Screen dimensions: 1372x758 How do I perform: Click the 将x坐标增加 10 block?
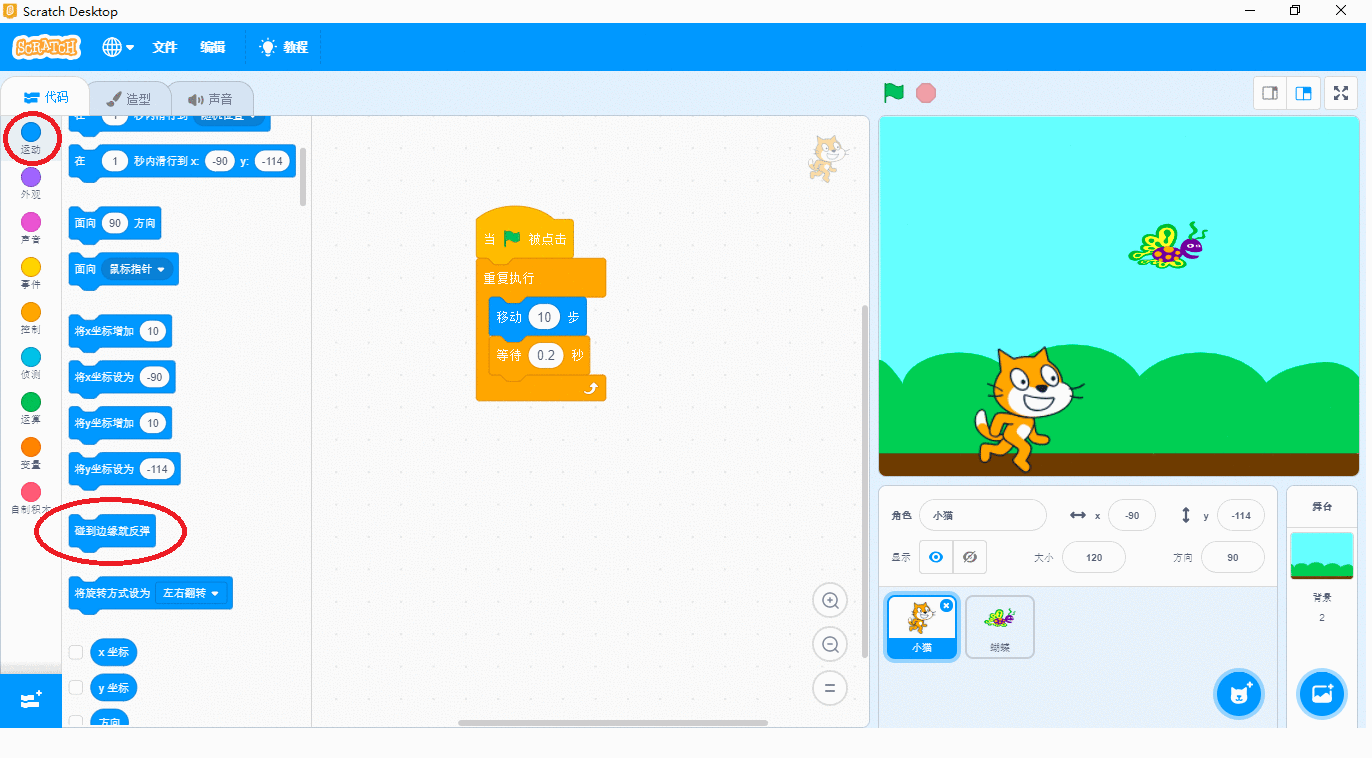point(120,332)
